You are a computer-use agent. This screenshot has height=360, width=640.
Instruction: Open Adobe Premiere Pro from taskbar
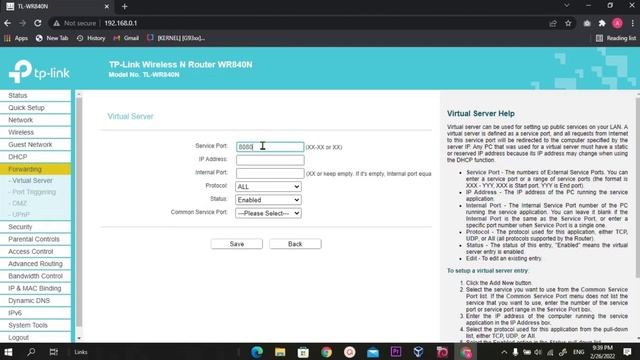(396, 352)
